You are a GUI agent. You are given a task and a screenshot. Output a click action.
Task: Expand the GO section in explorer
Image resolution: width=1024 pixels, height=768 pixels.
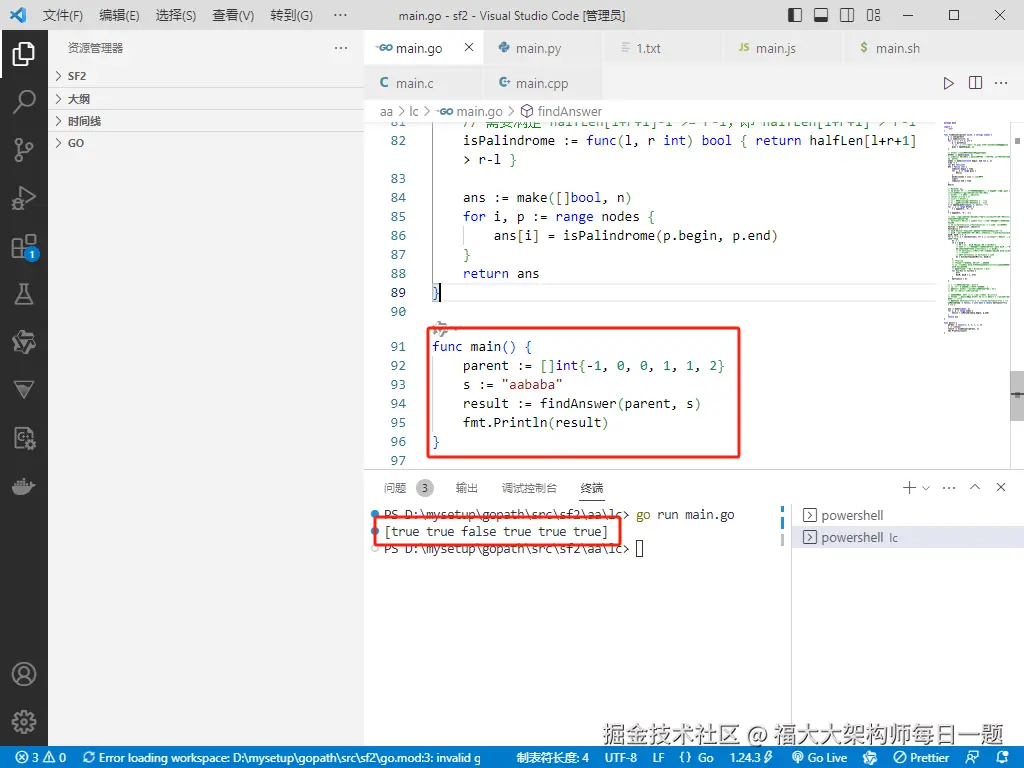click(206, 143)
